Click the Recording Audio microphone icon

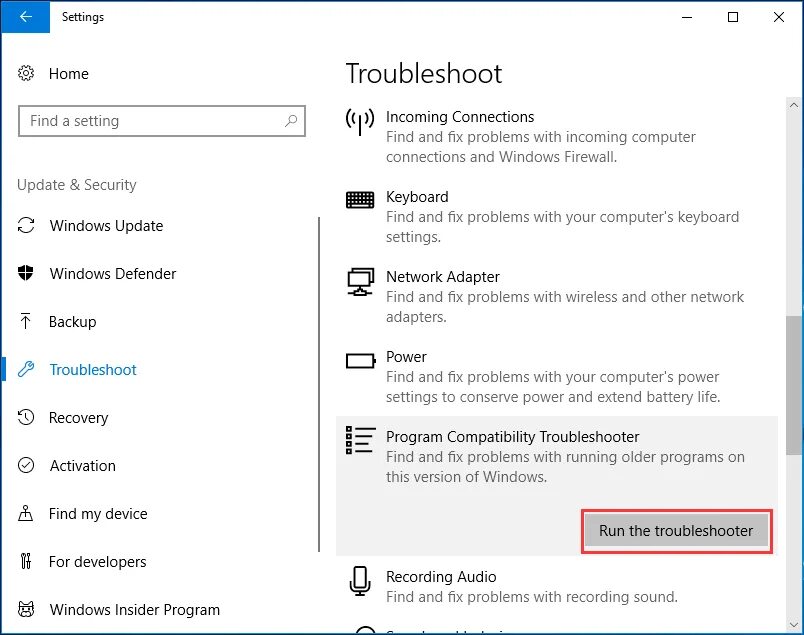tap(360, 582)
